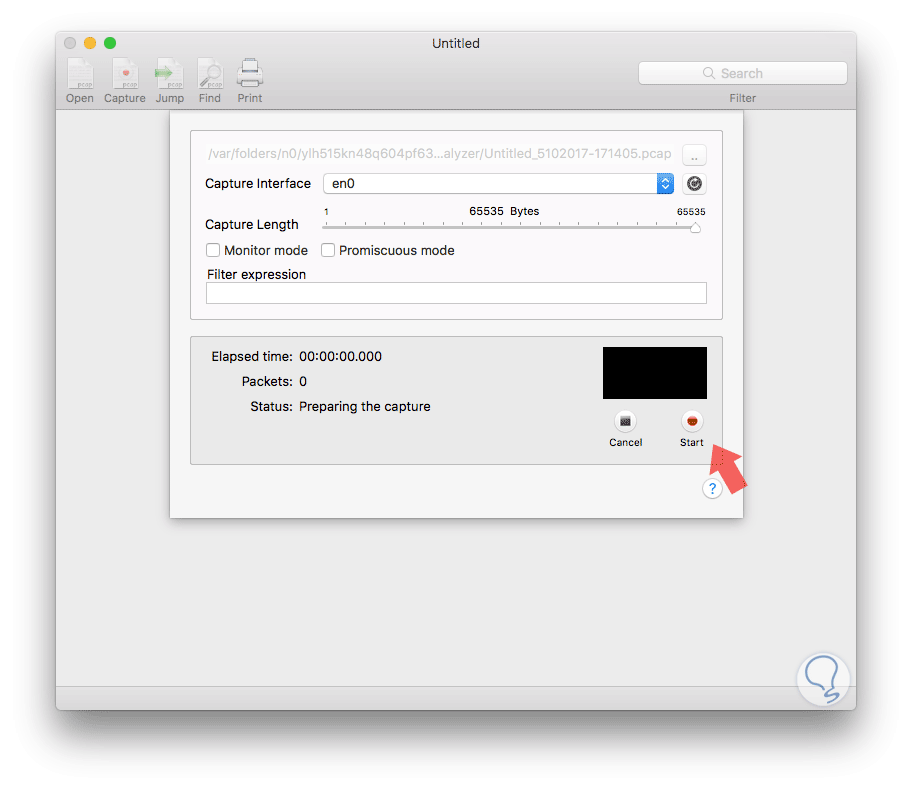Open a pcap file with Open icon
This screenshot has height=790, width=912.
click(80, 74)
